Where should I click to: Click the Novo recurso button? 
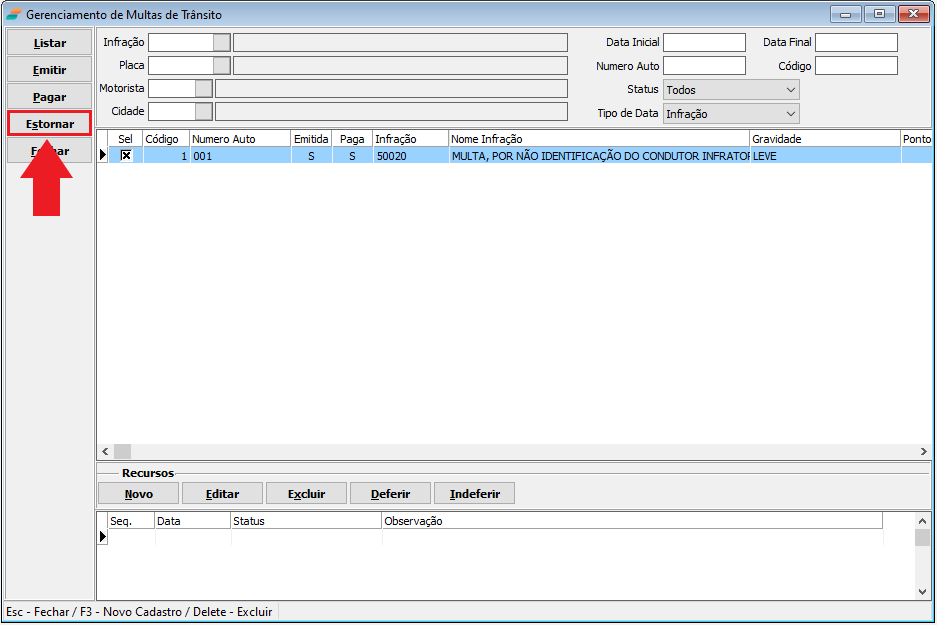pyautogui.click(x=138, y=494)
